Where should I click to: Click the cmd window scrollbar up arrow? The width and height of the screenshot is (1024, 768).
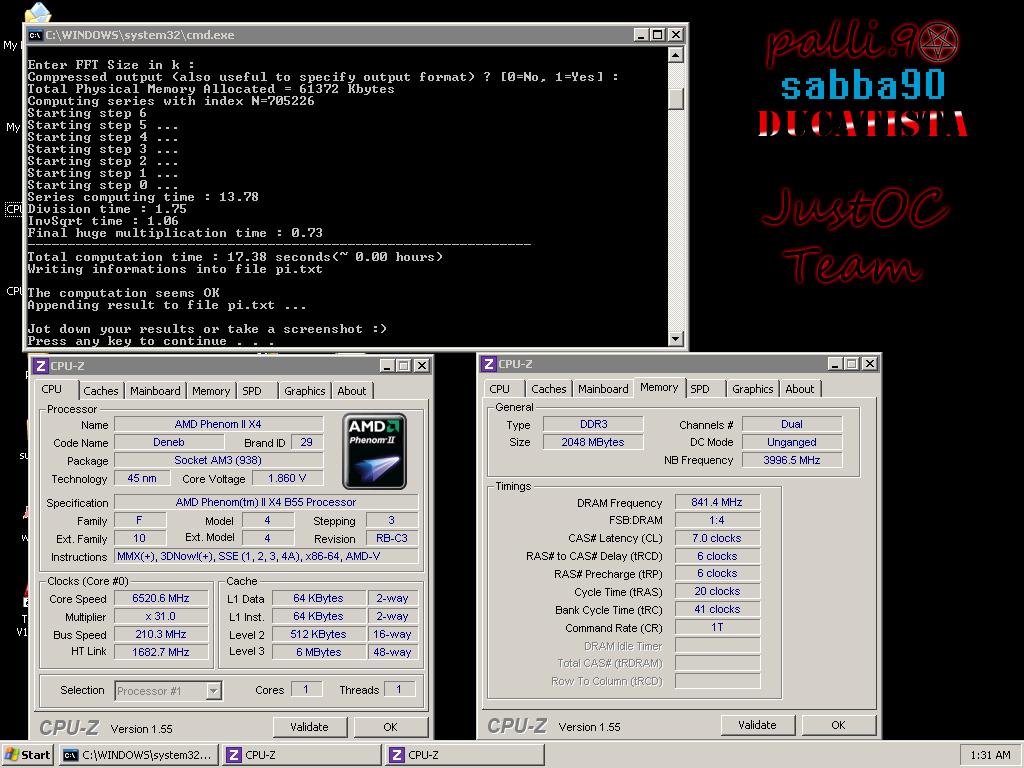676,54
